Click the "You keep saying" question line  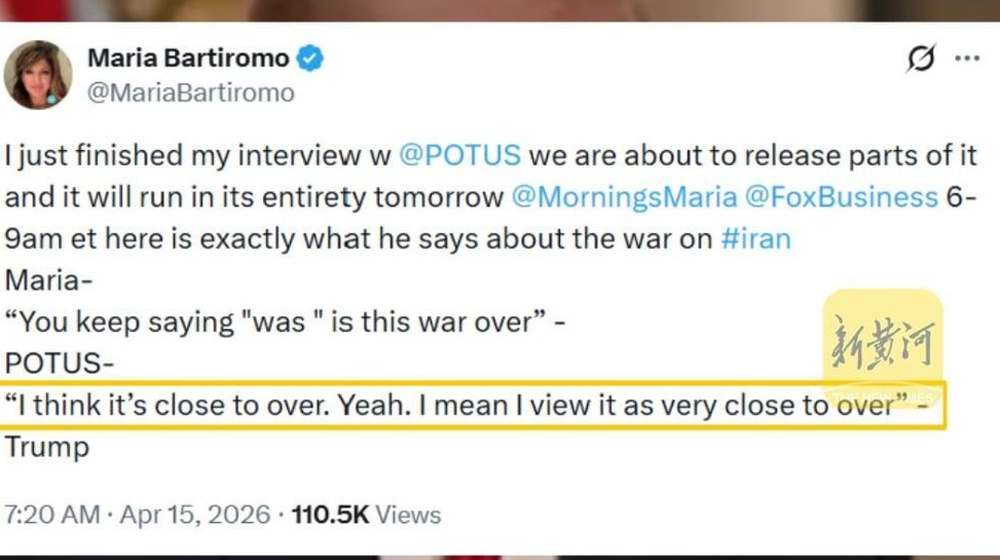[290, 322]
